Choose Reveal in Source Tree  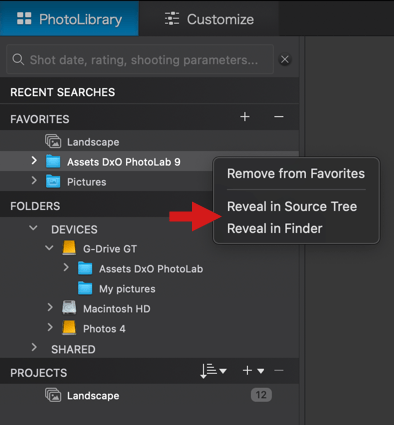click(x=292, y=207)
